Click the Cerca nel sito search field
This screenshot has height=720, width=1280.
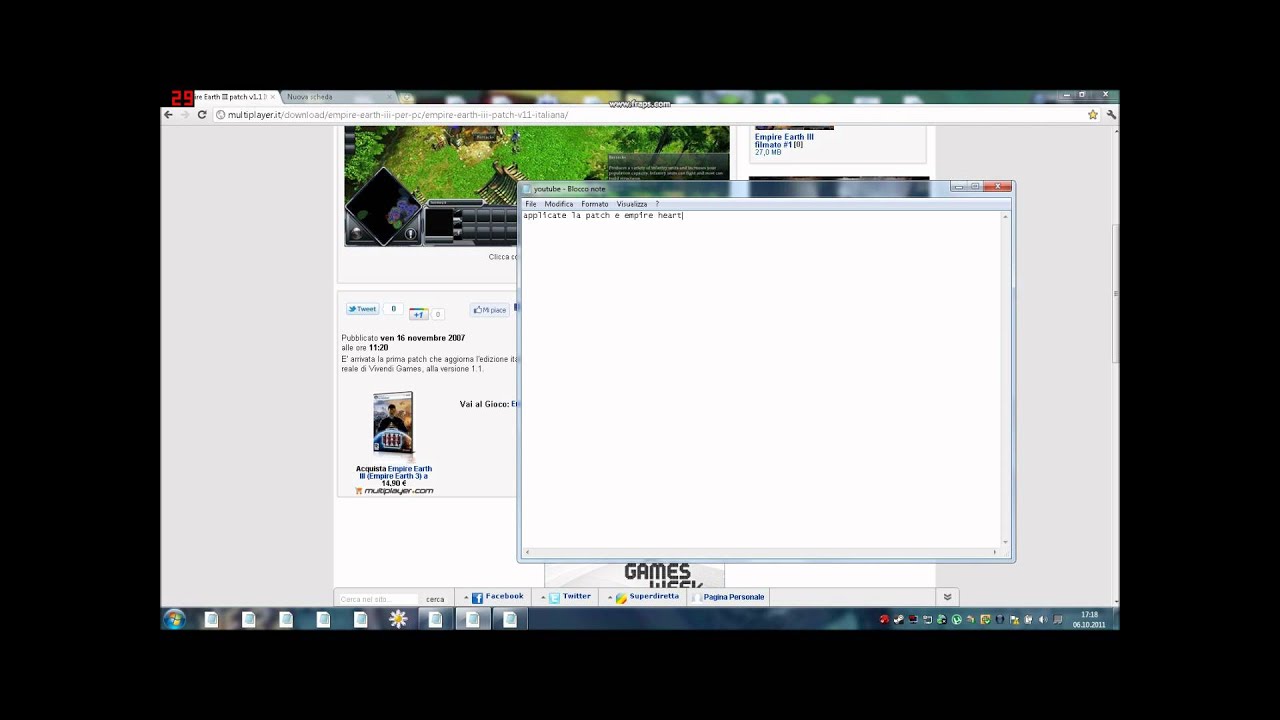378,599
